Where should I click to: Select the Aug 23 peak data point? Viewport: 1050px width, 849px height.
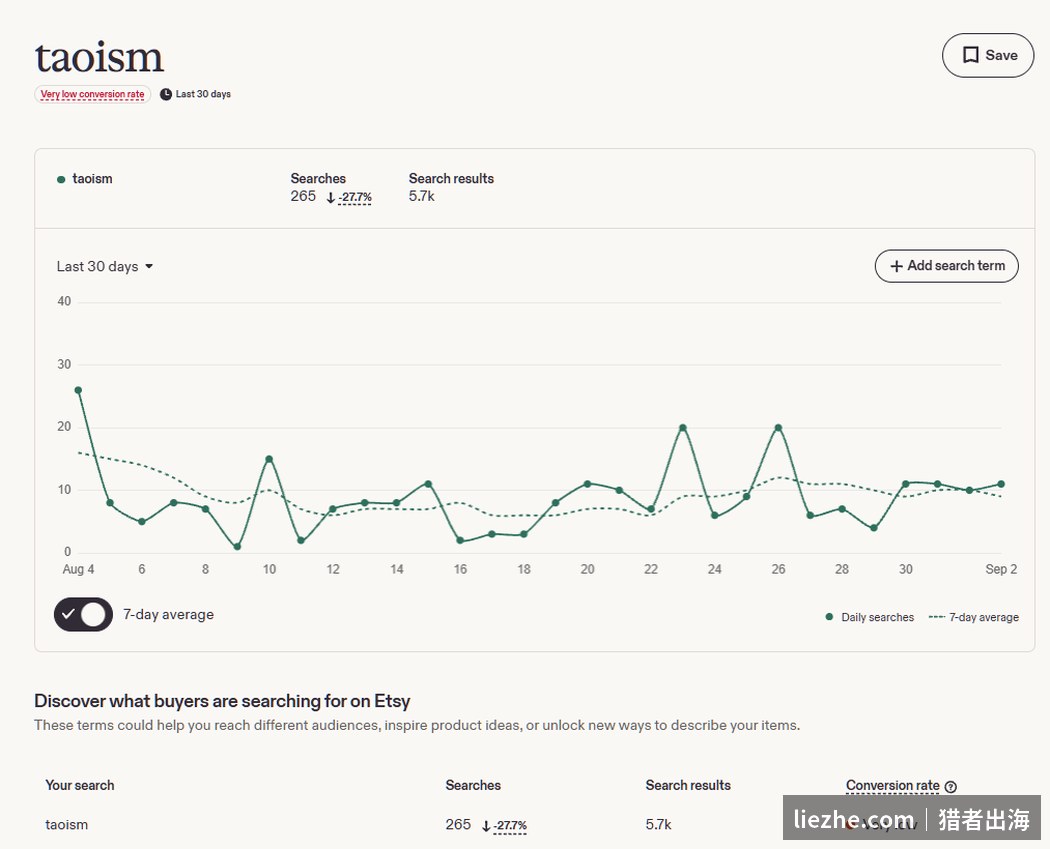[x=683, y=428]
